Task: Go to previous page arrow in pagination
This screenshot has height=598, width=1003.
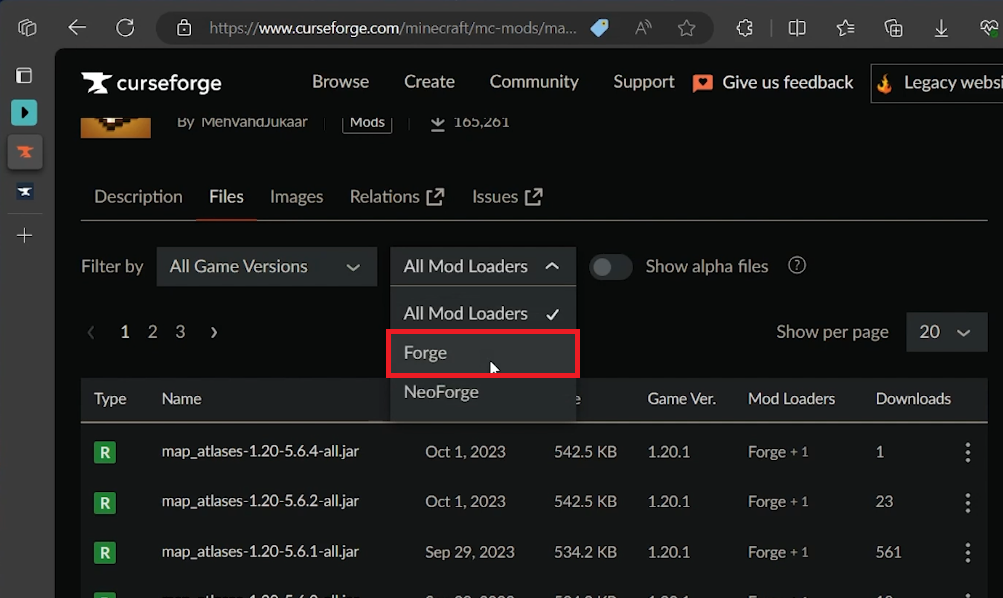Action: (91, 332)
